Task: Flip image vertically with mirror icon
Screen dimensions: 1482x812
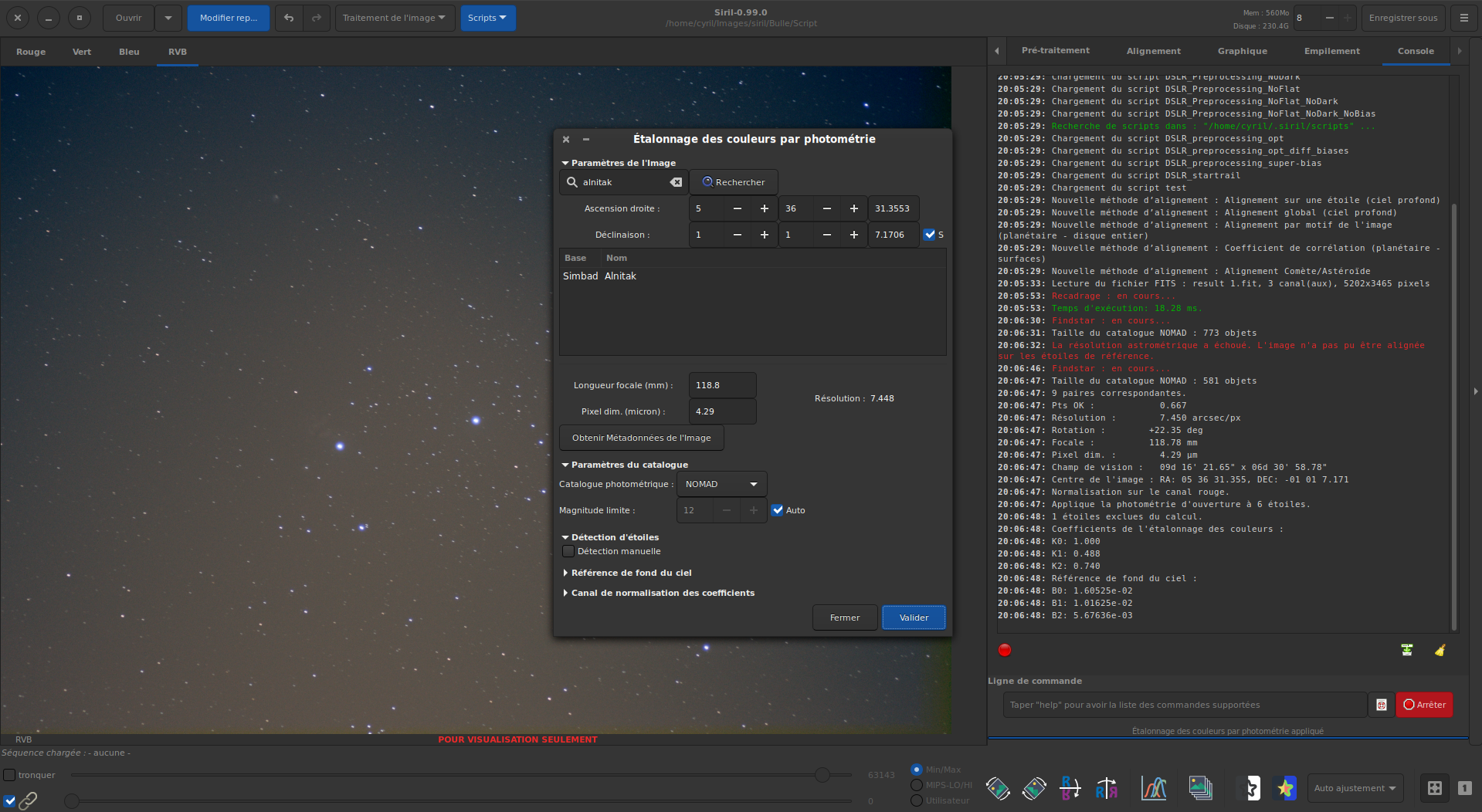Action: (1070, 788)
